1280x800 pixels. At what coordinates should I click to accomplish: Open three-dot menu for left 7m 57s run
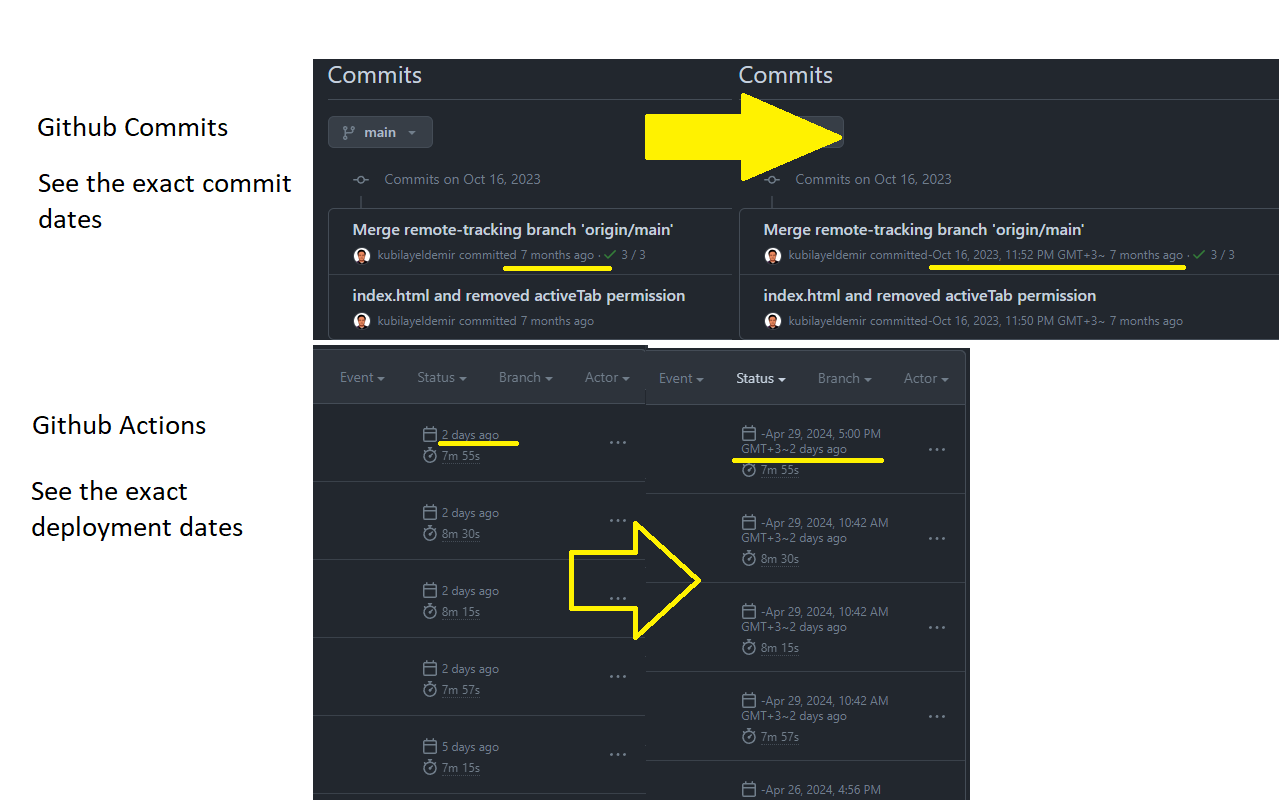pos(618,677)
